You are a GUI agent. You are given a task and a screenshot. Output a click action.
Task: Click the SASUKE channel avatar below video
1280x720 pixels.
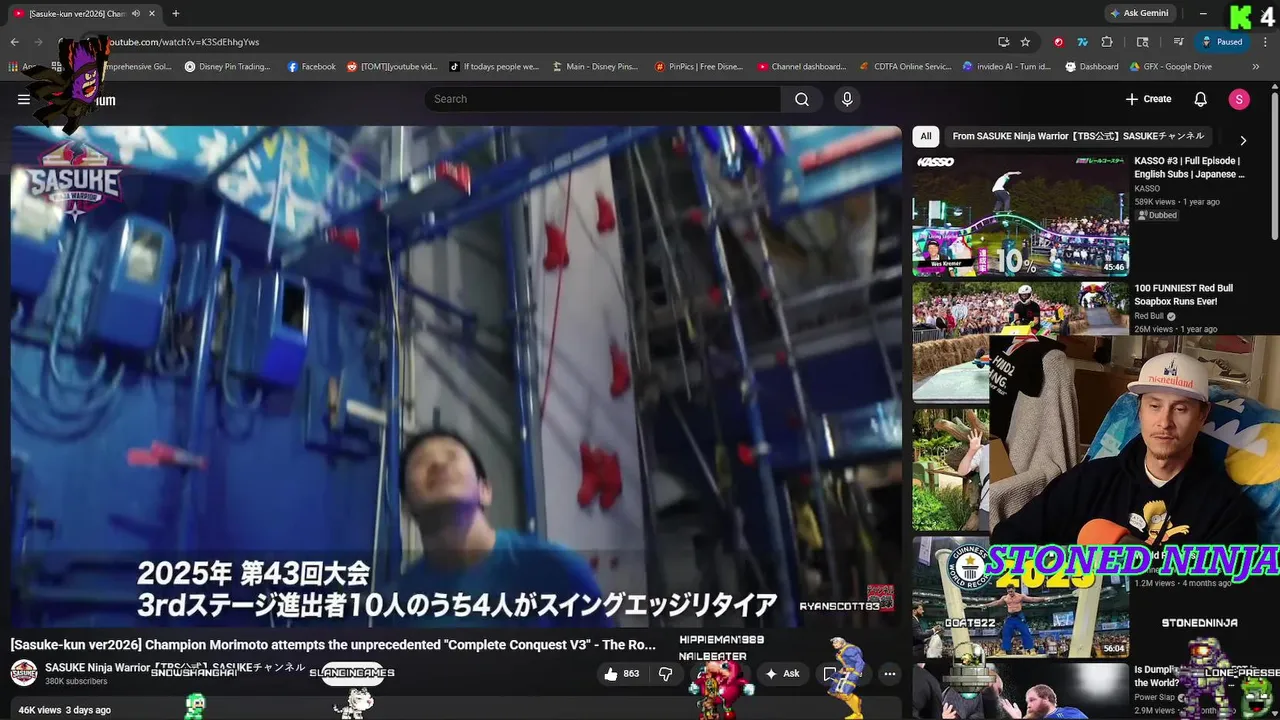click(x=24, y=673)
